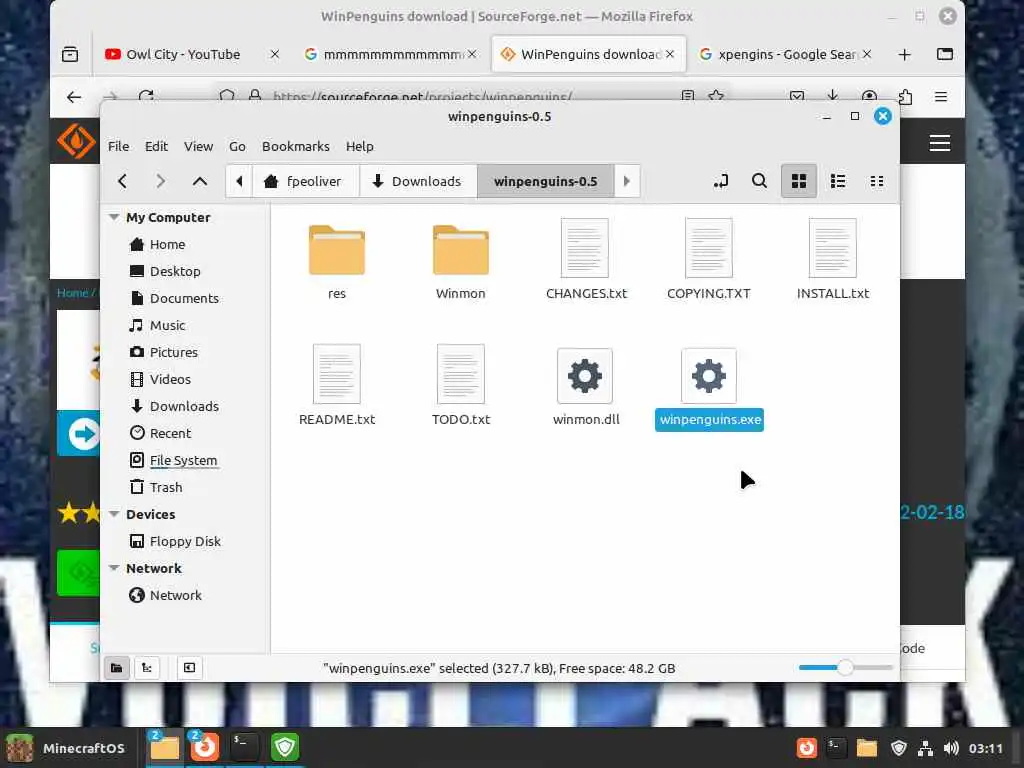Open shield app in taskbar

(x=285, y=746)
